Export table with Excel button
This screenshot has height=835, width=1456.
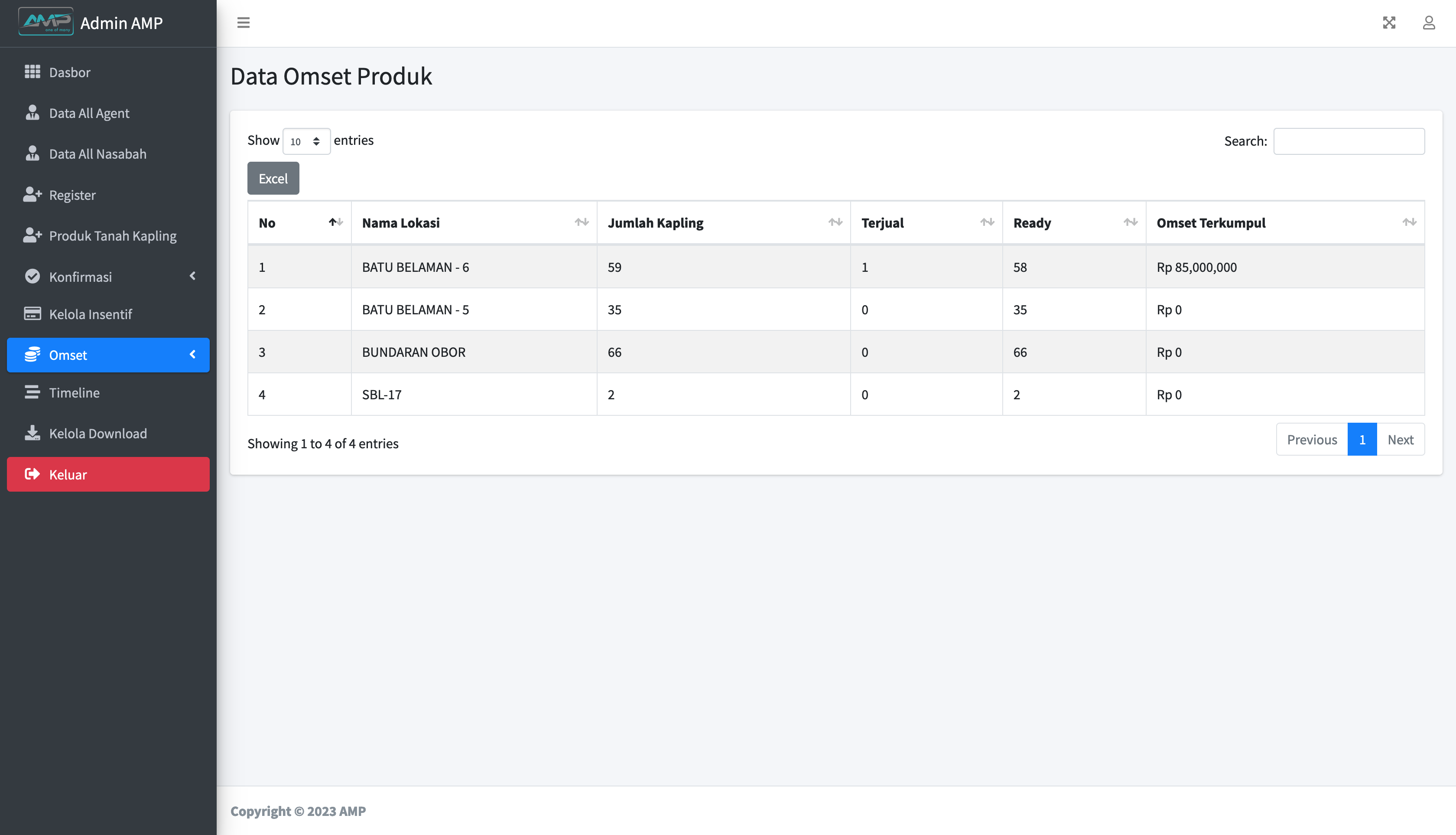point(273,178)
